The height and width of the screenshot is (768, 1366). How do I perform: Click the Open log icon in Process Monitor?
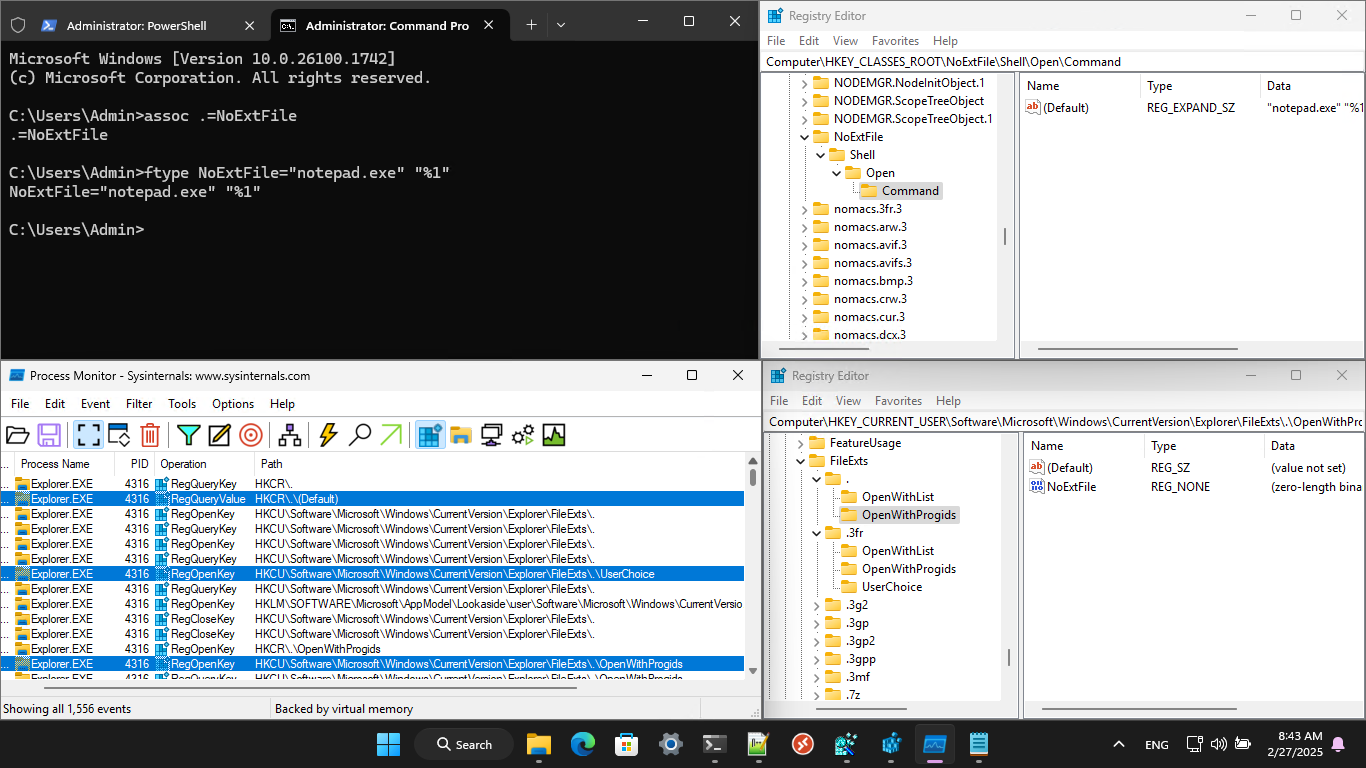(x=17, y=435)
